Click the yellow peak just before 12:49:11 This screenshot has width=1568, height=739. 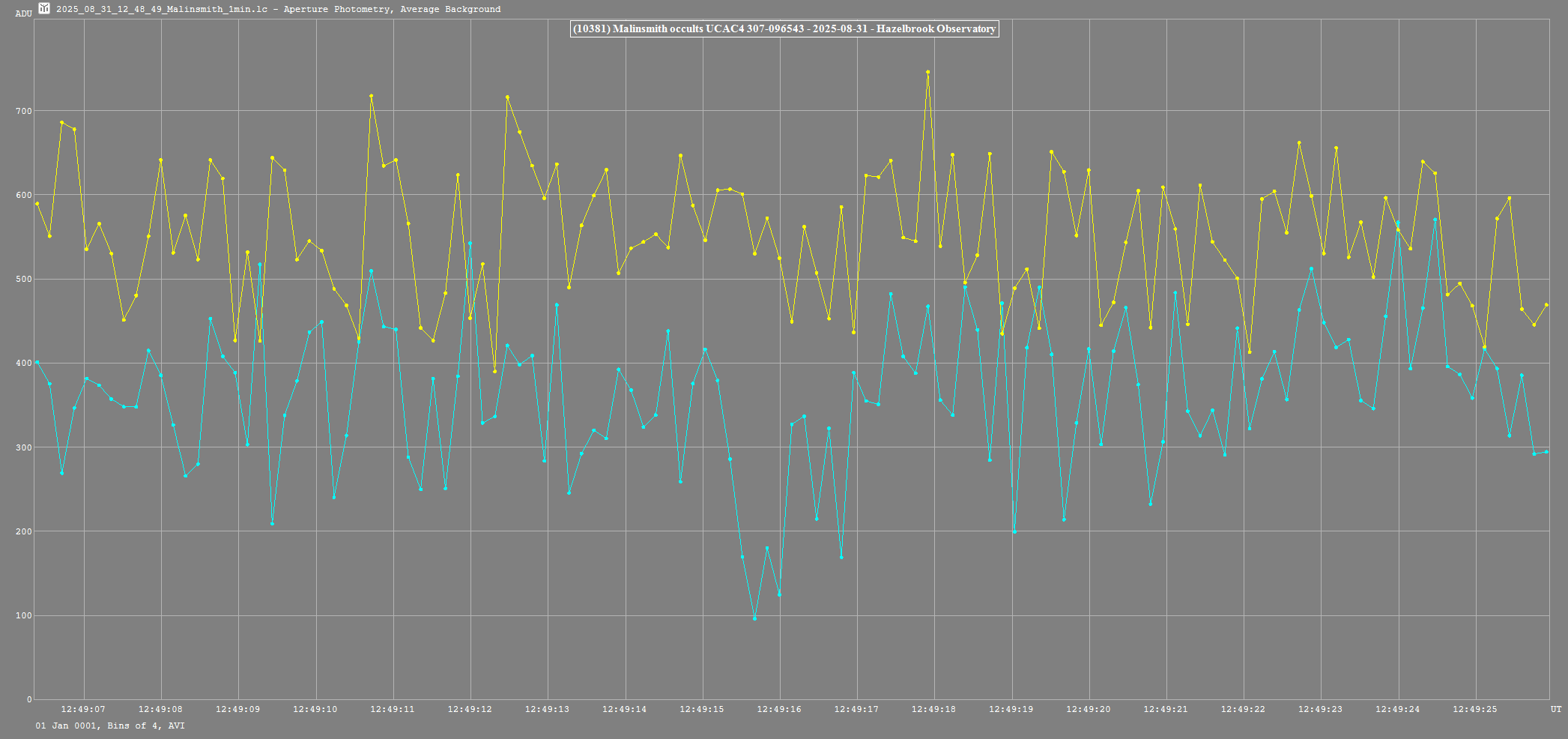(371, 96)
